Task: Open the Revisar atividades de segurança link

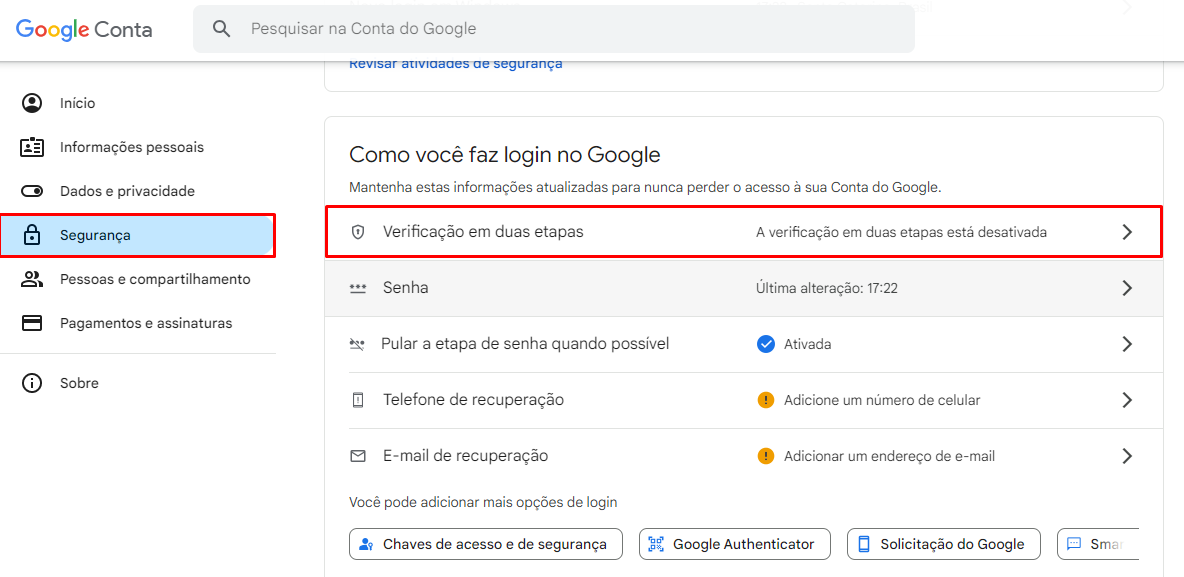Action: tap(455, 64)
